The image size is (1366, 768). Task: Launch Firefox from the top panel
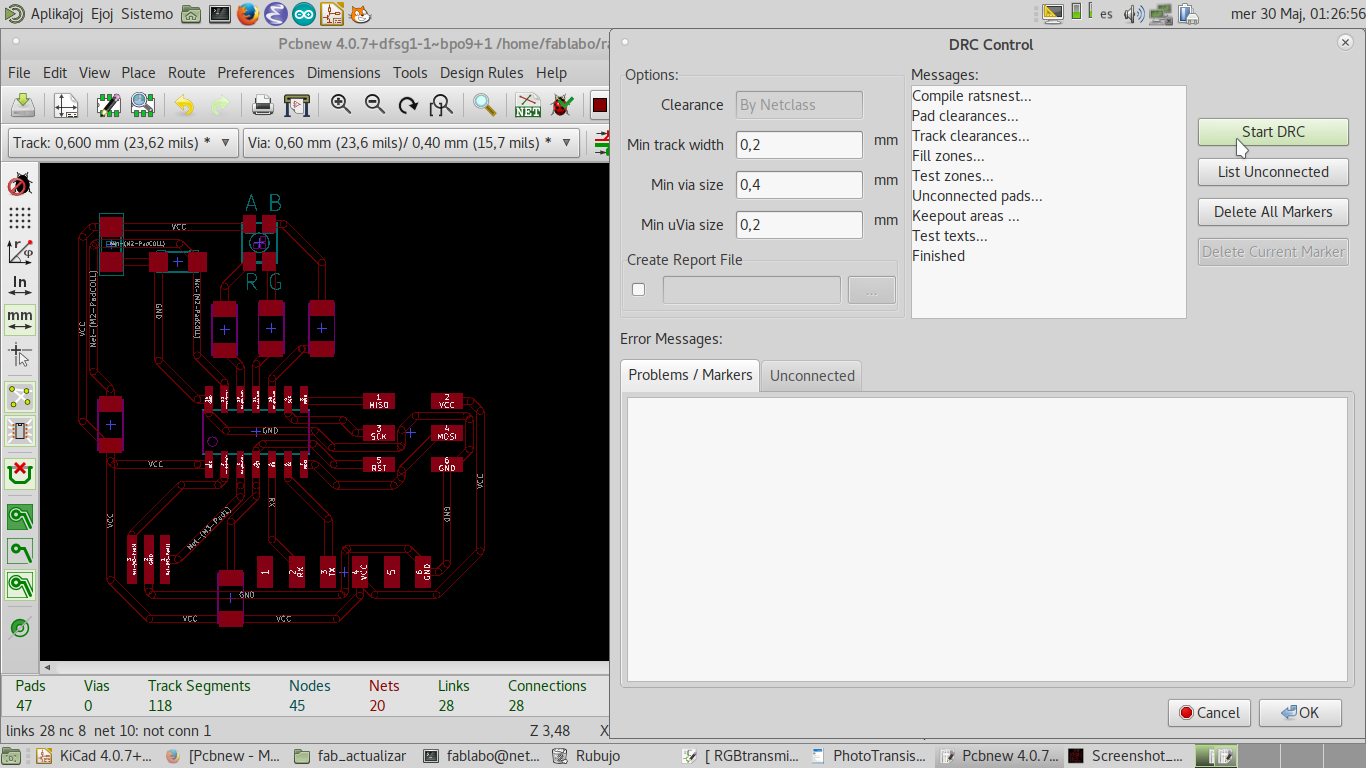point(247,14)
